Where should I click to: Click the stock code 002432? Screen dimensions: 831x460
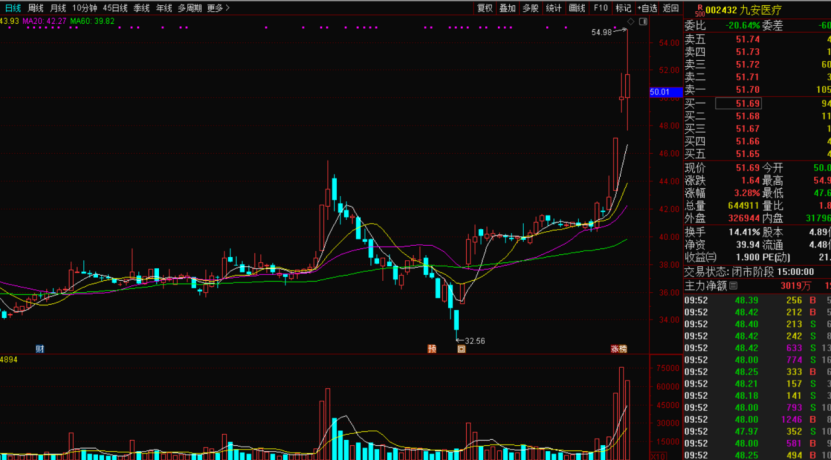click(721, 10)
